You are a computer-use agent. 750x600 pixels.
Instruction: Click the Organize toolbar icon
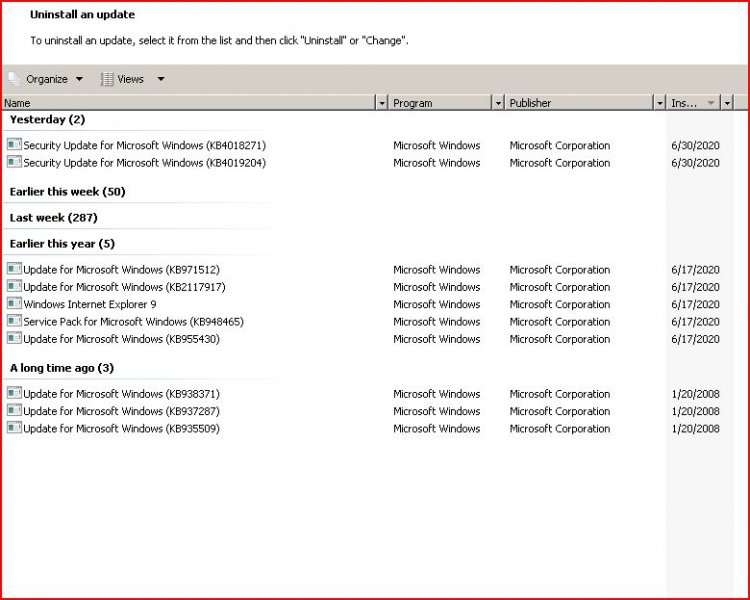click(x=14, y=79)
